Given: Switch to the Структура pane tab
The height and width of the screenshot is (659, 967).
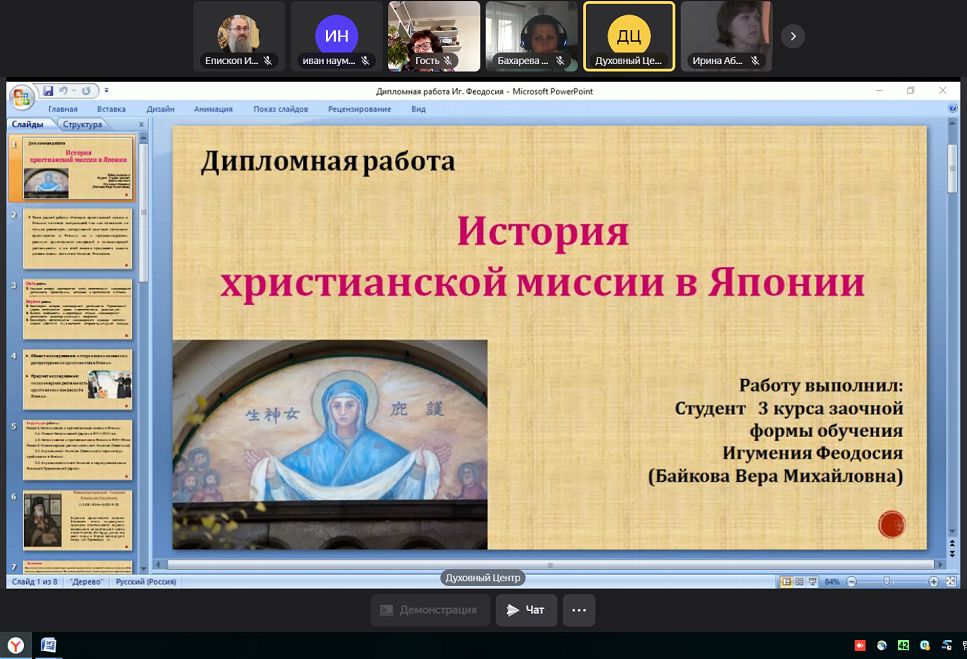Looking at the screenshot, I should 81,125.
